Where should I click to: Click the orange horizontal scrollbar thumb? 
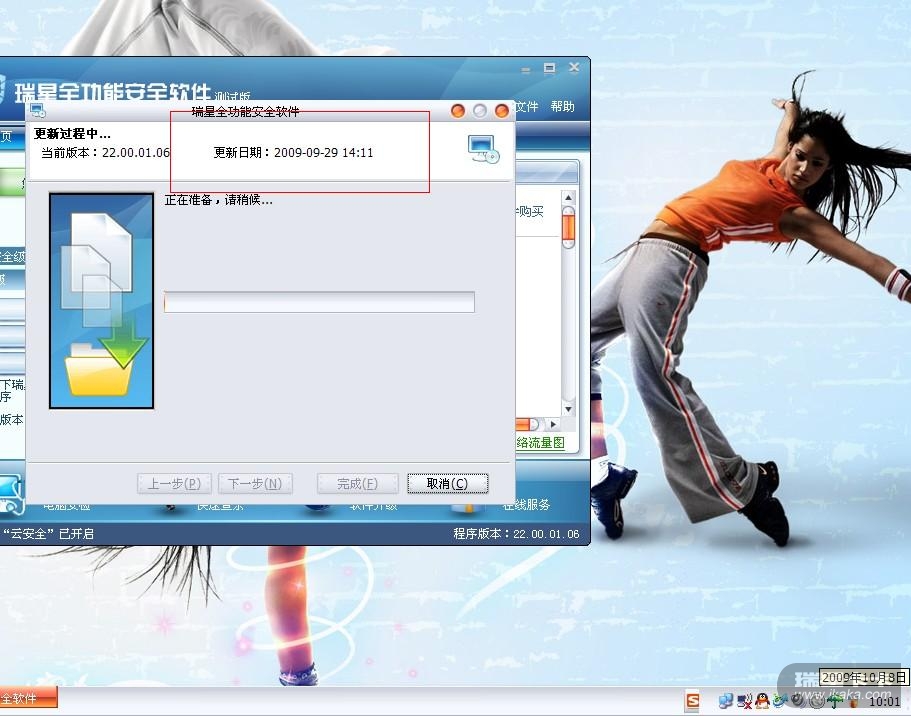[527, 424]
